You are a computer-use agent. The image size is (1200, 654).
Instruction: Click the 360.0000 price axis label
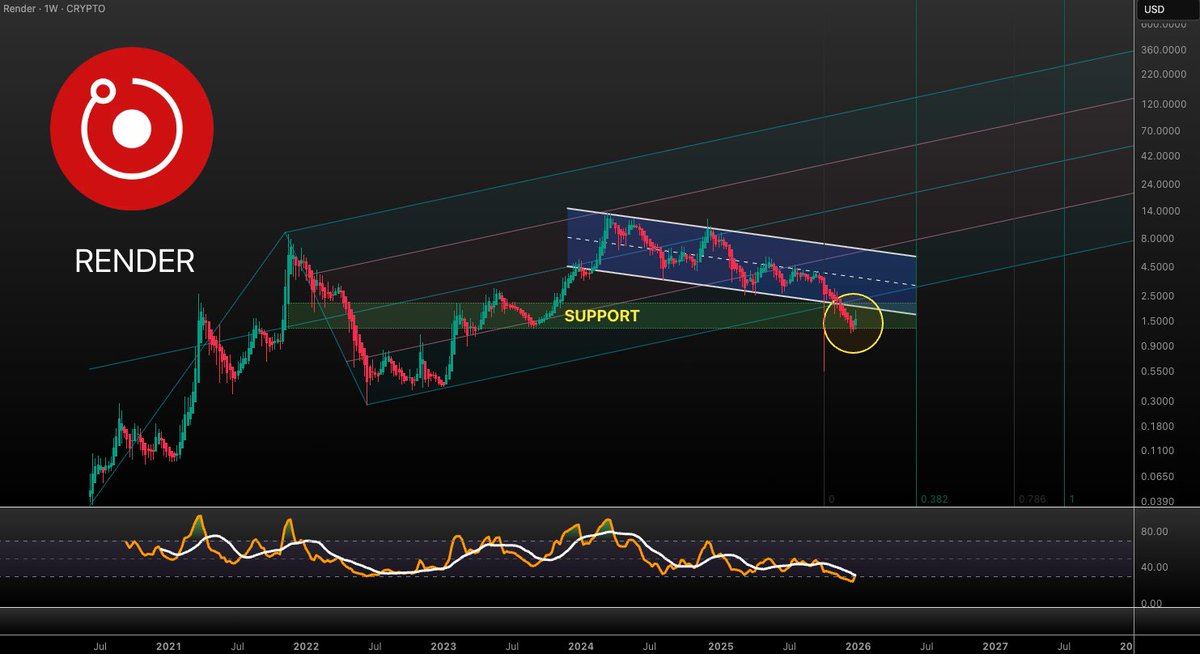(x=1166, y=50)
